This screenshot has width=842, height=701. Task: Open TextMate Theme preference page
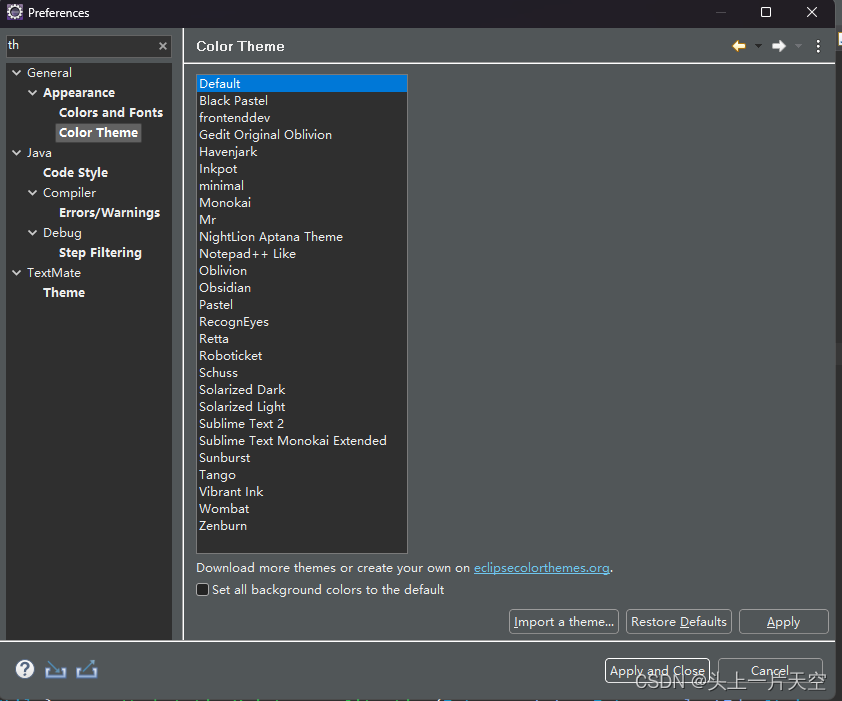pos(64,293)
